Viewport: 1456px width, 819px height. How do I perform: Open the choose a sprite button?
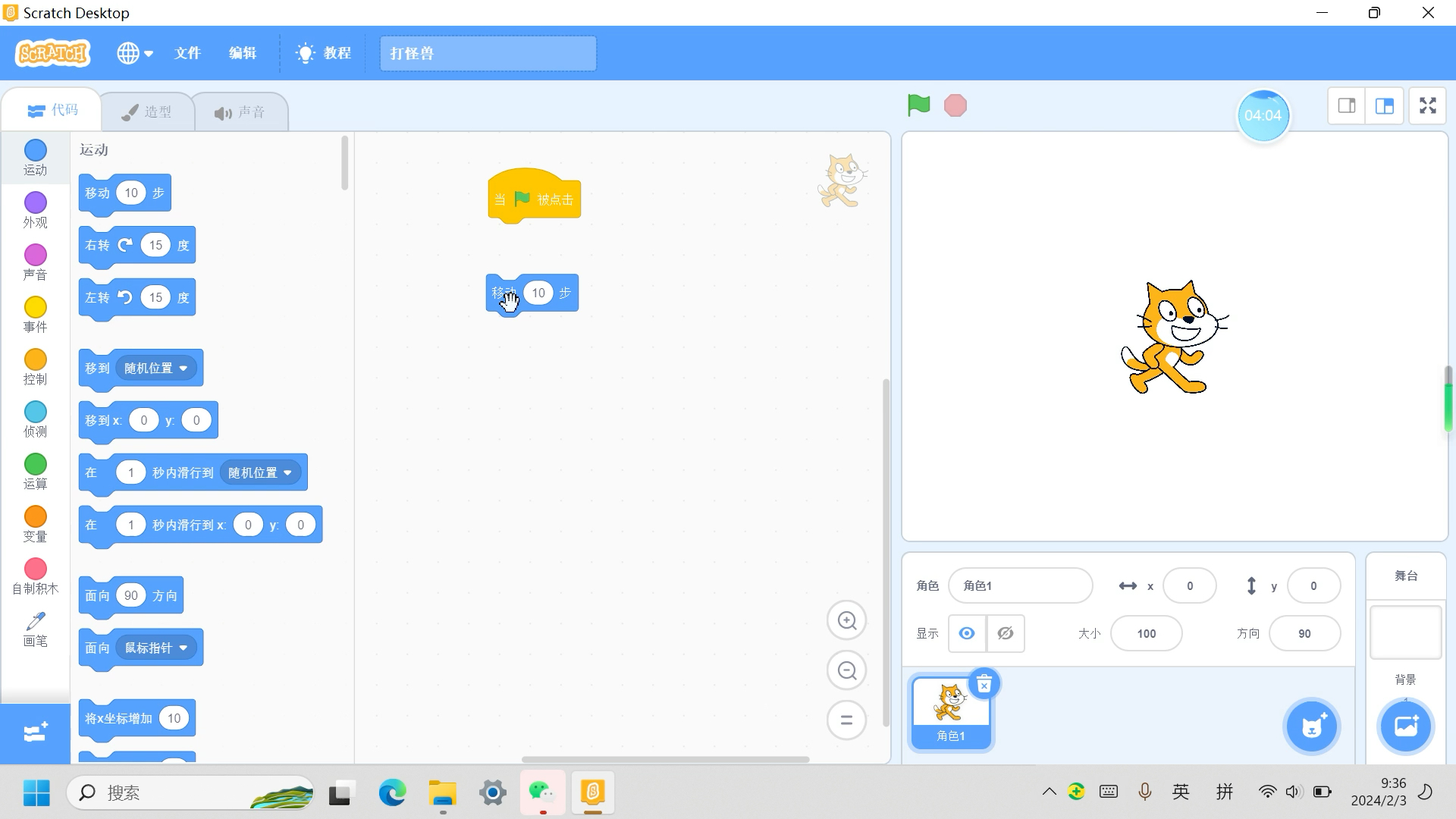pyautogui.click(x=1312, y=726)
